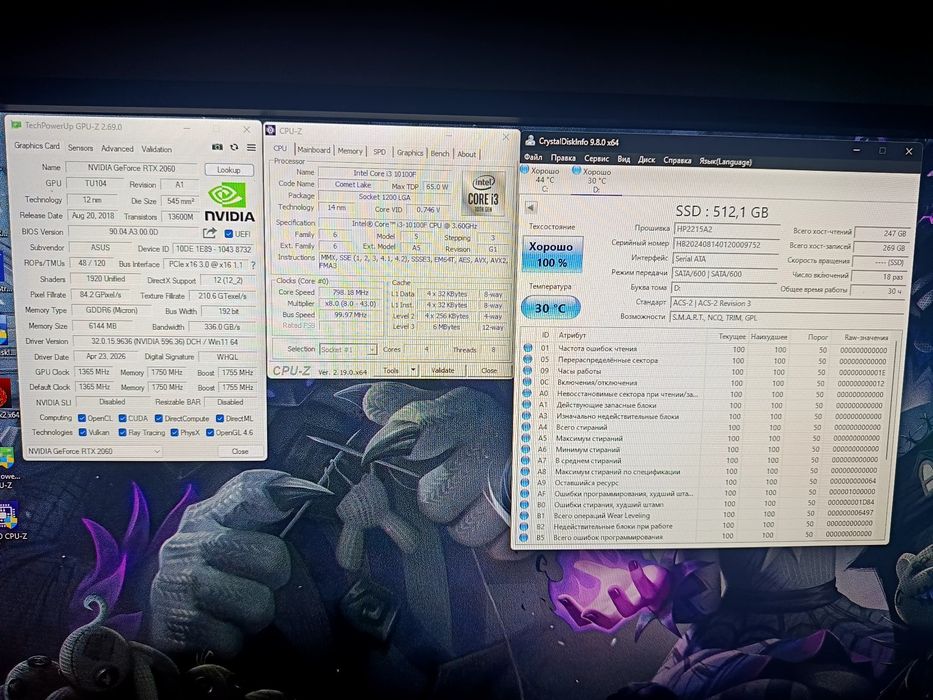Toggle the DirectCompute checkbox

point(159,418)
